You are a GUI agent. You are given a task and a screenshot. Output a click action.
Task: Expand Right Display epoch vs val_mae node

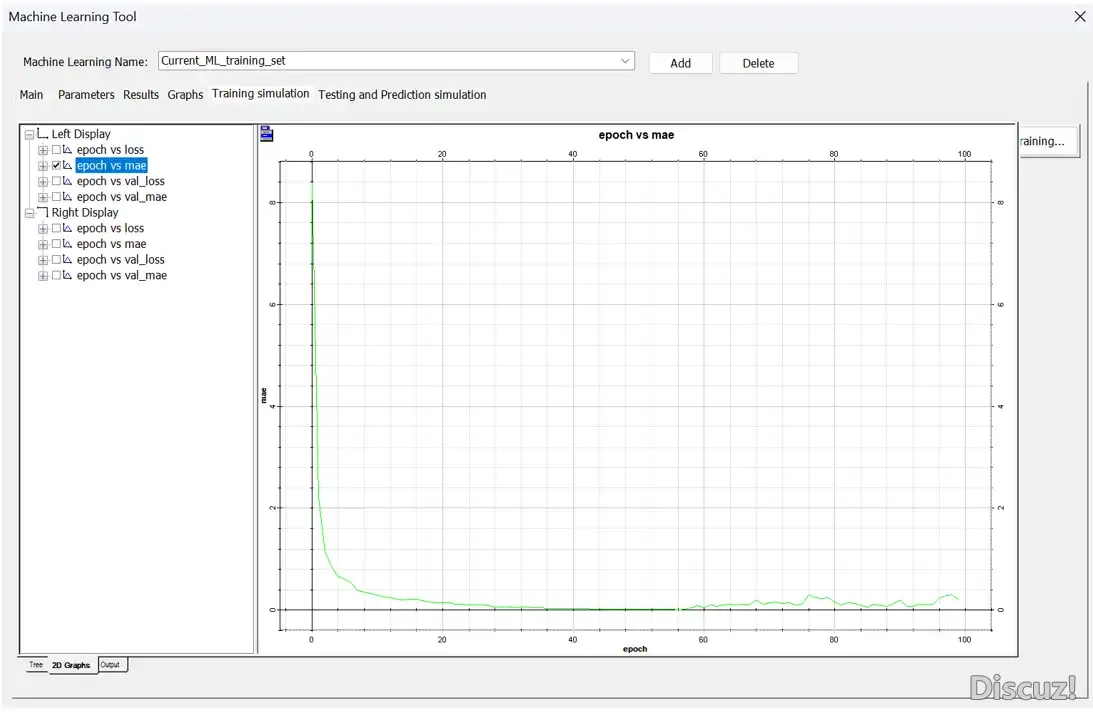(43, 276)
